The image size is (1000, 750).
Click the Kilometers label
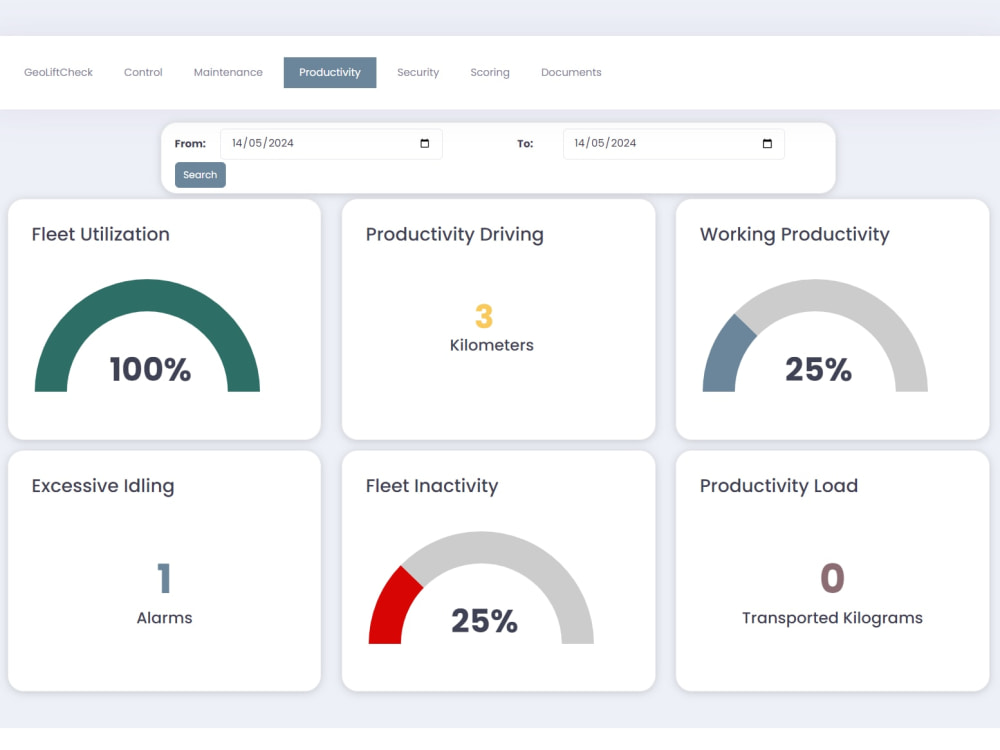[x=492, y=345]
